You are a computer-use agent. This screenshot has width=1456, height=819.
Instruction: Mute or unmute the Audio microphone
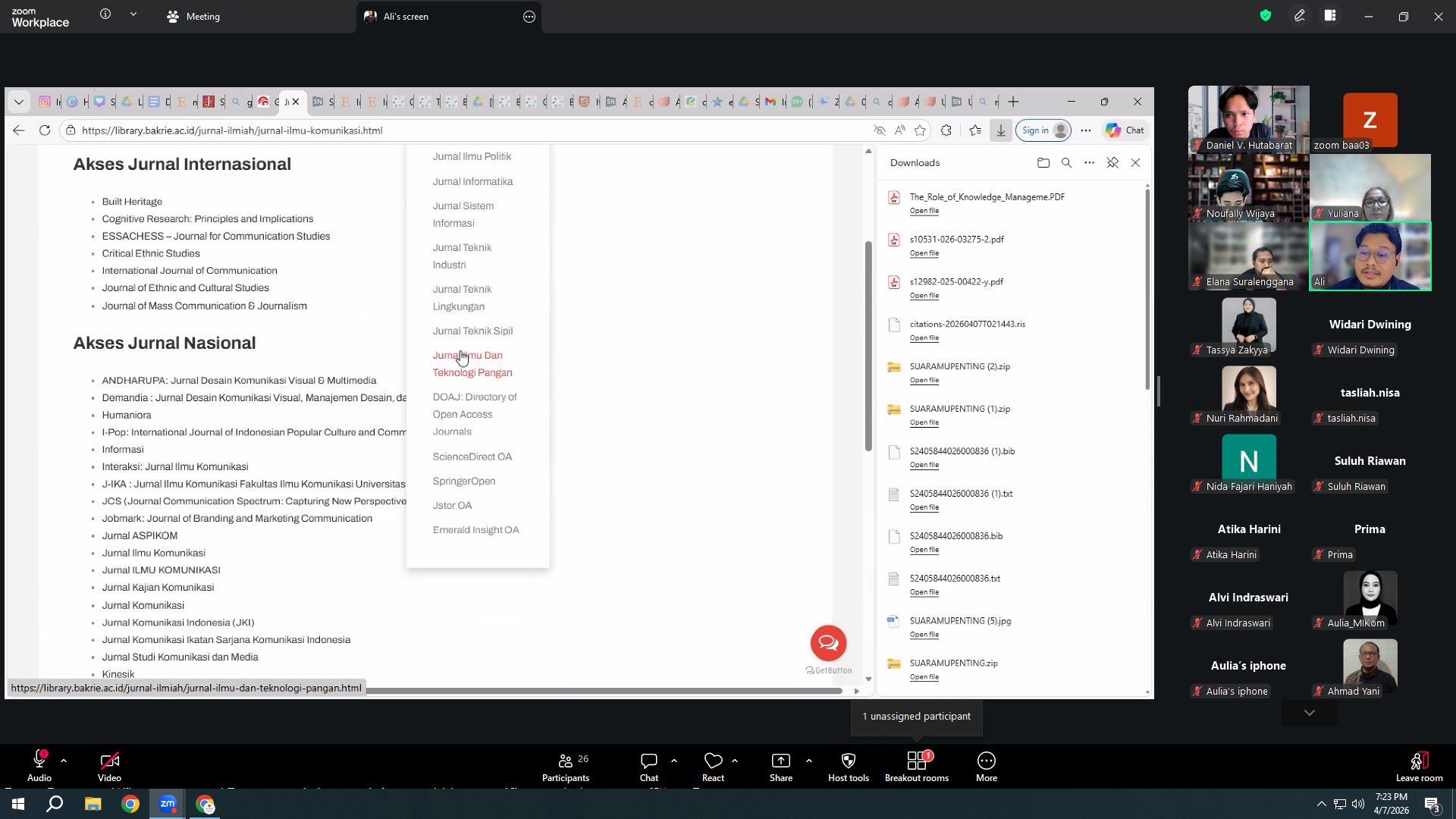coord(39,766)
